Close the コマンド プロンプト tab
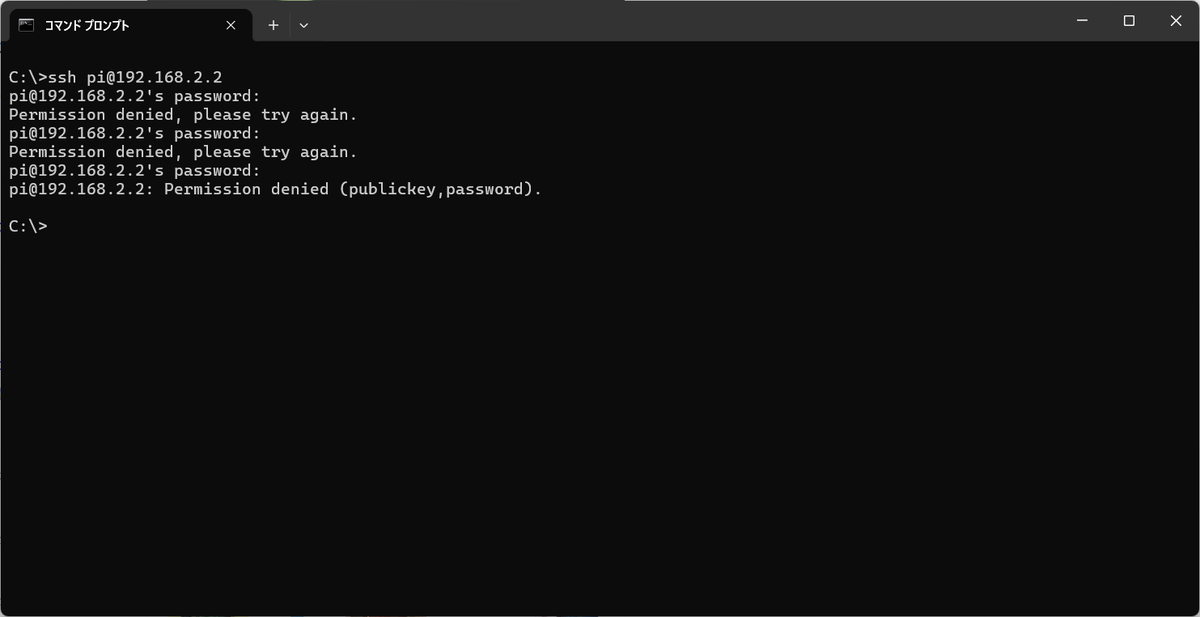Screen dimensions: 1200x617 231,25
